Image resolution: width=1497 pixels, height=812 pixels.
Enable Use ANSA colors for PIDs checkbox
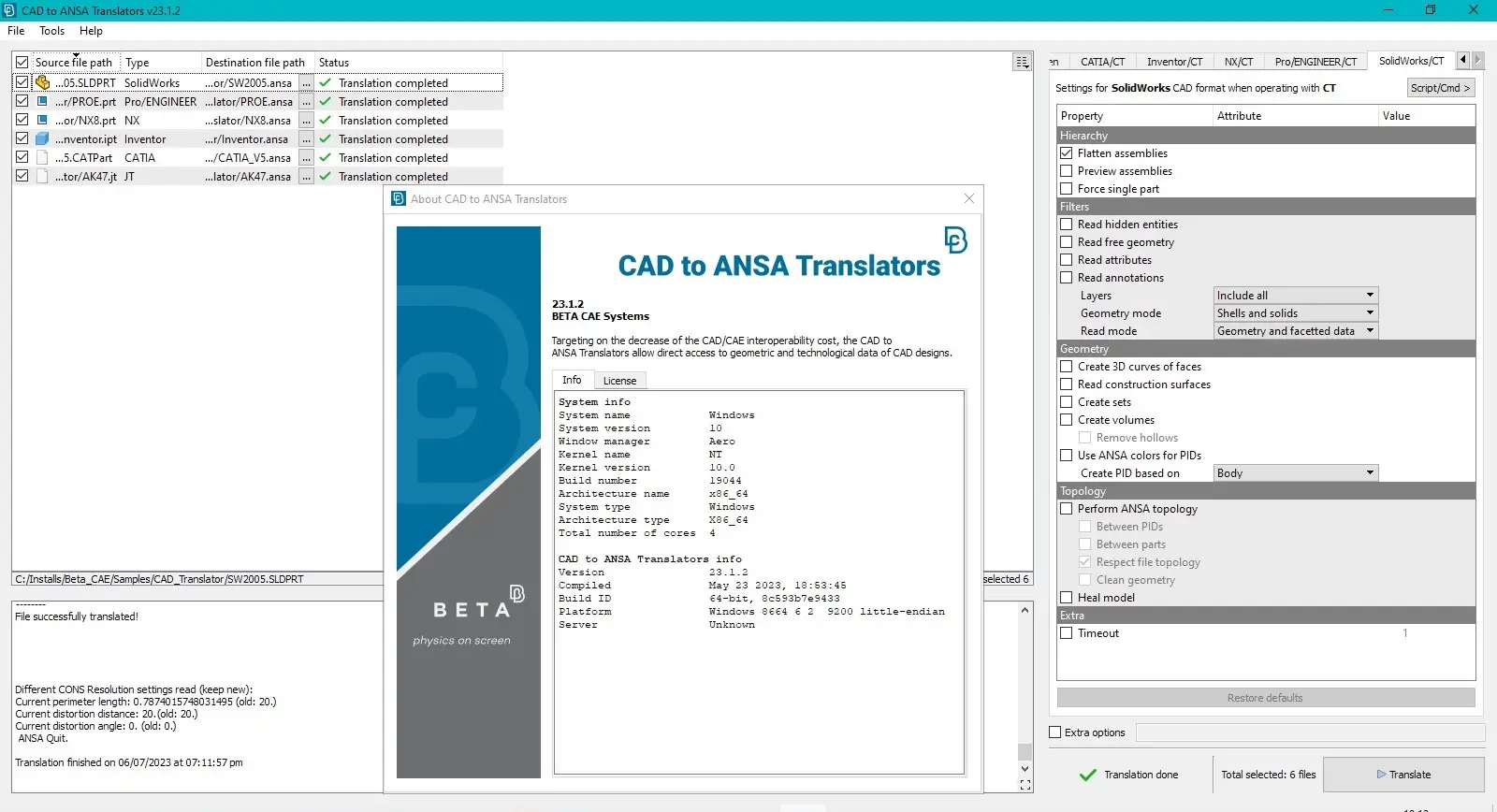(x=1066, y=455)
